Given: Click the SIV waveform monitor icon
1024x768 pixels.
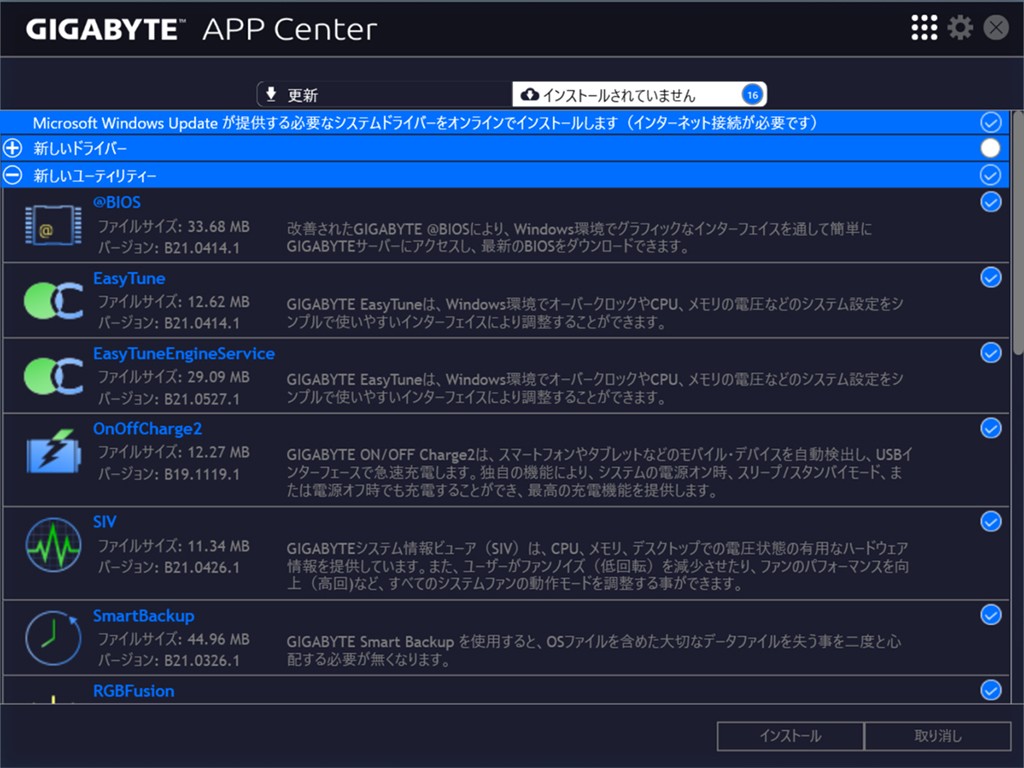Looking at the screenshot, I should 52,546.
